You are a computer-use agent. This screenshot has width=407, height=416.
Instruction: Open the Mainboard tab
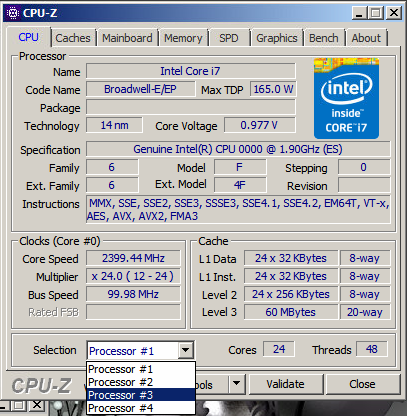click(127, 38)
